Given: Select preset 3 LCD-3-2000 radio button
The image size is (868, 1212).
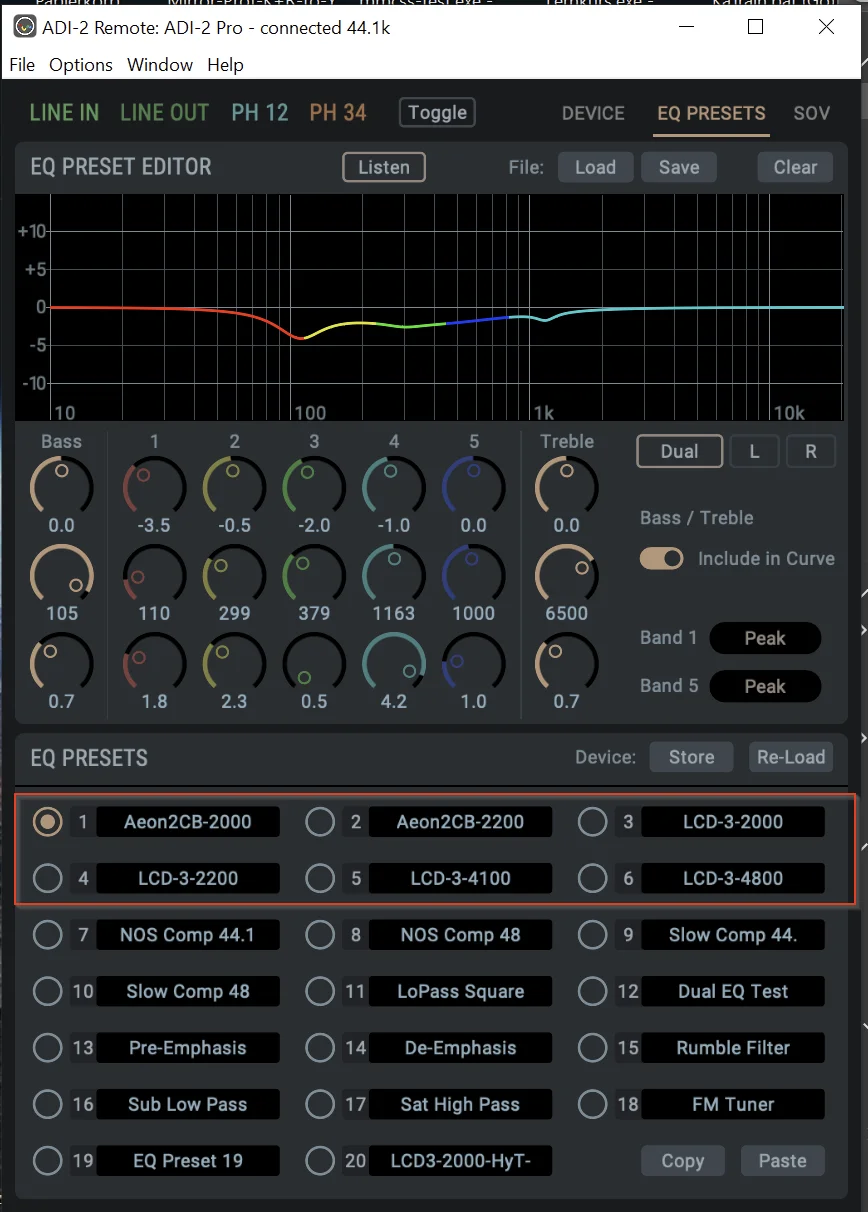Looking at the screenshot, I should coord(593,822).
